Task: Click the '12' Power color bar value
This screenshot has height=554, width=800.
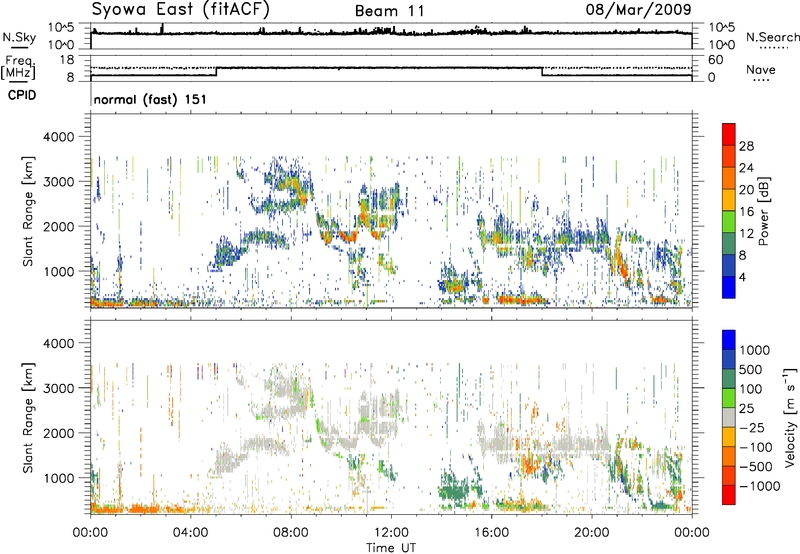Action: [x=746, y=234]
